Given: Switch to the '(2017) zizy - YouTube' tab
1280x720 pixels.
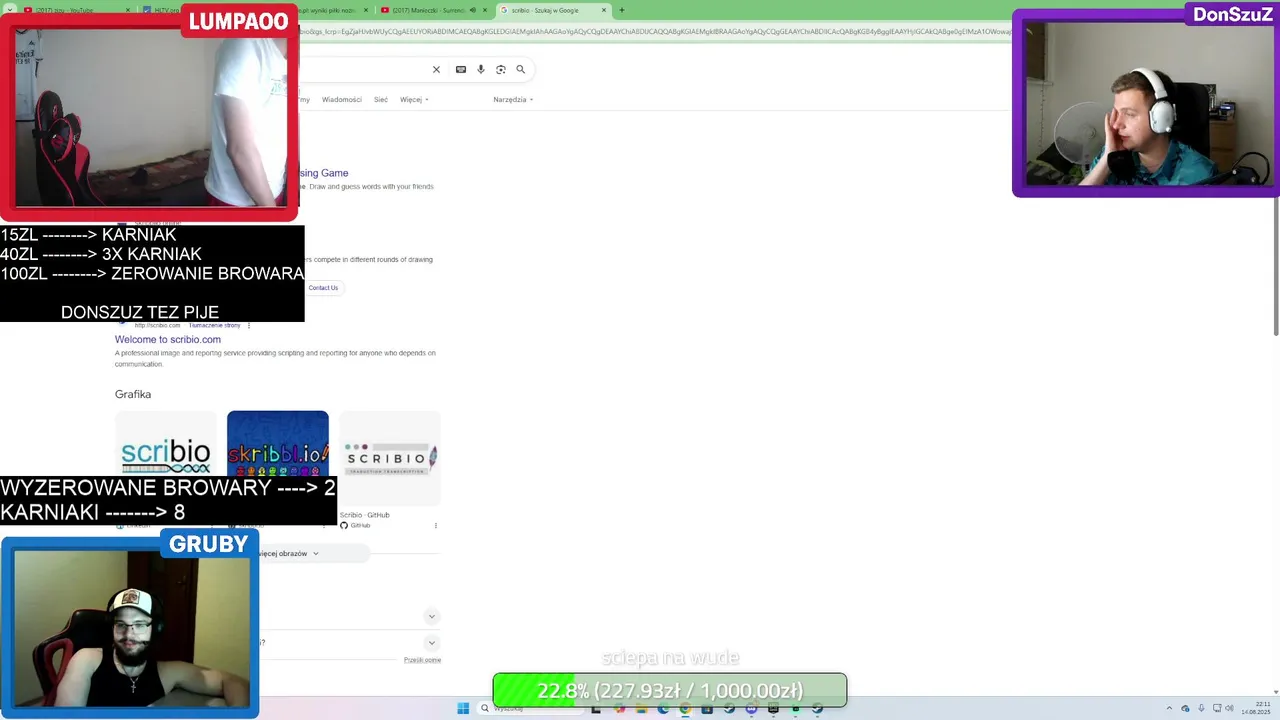Looking at the screenshot, I should (75, 10).
